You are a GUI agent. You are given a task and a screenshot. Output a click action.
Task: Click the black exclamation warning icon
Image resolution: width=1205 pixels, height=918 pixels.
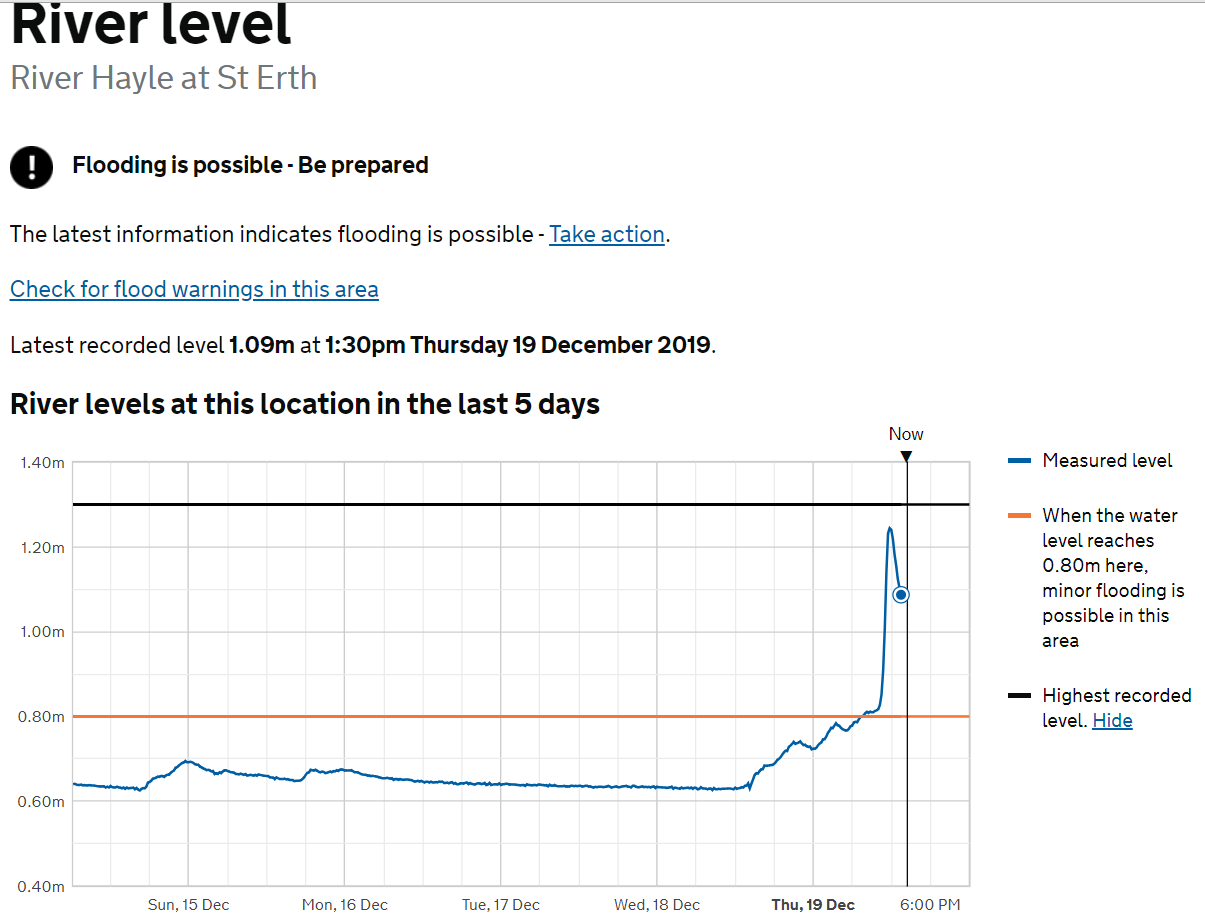click(x=31, y=166)
